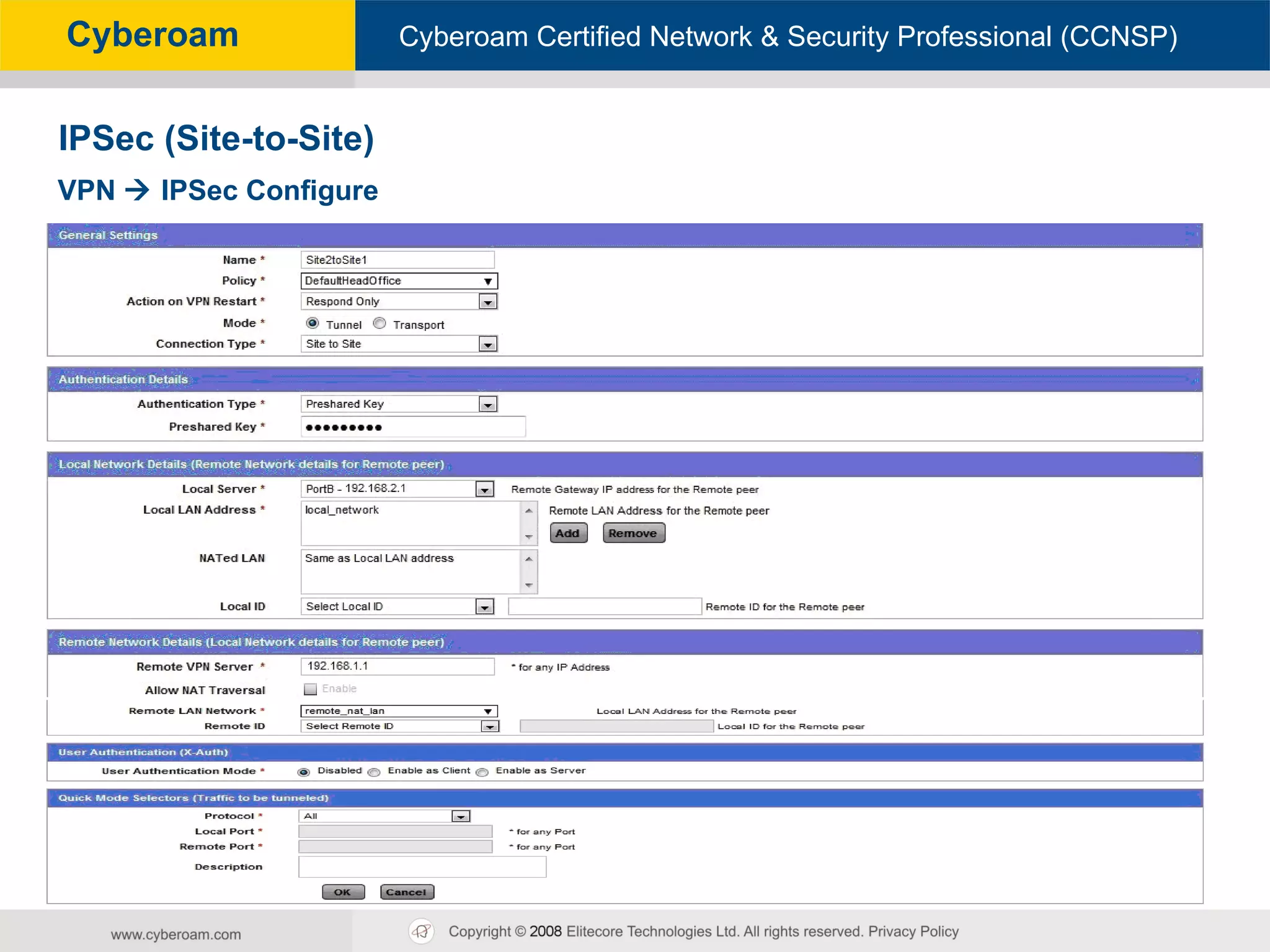Click the Elitecore logo icon in footer
Screen dimensions: 1270x952
click(422, 931)
